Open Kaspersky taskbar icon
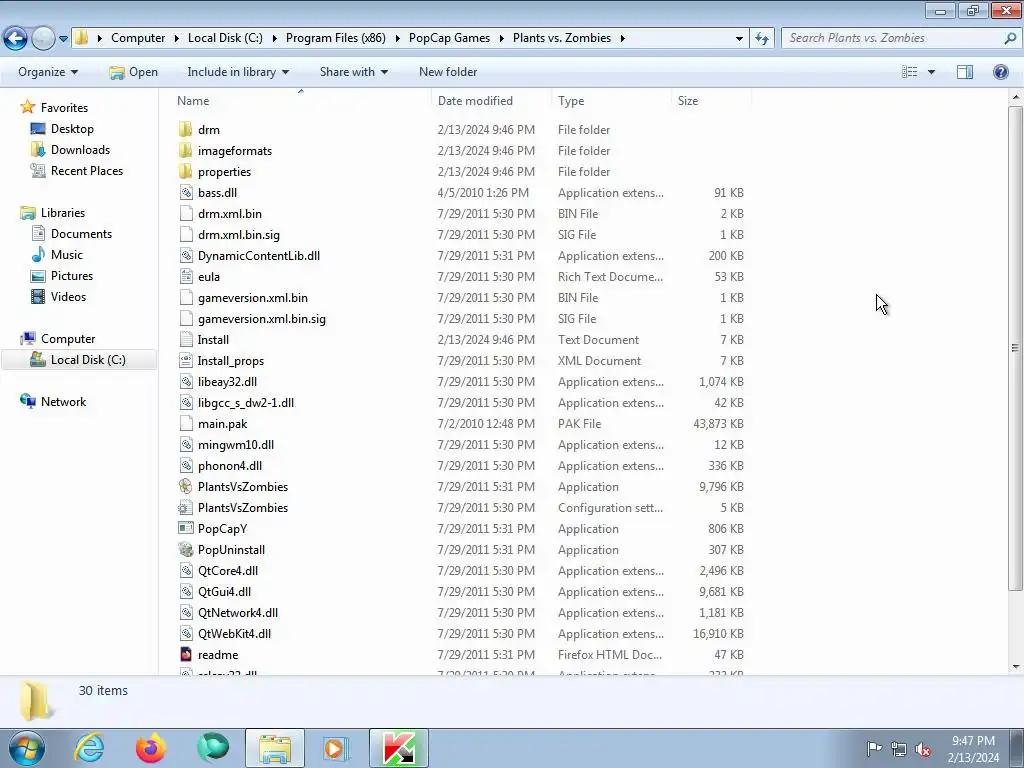This screenshot has width=1024, height=768. [398, 748]
